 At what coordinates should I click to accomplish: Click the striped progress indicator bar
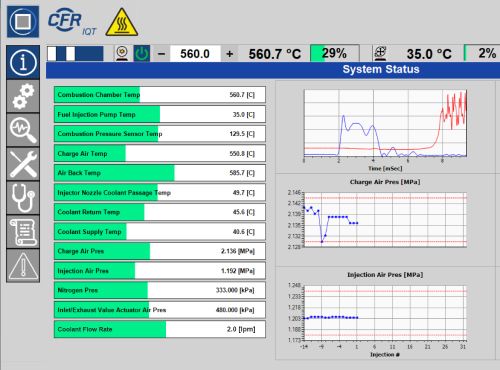(75, 53)
